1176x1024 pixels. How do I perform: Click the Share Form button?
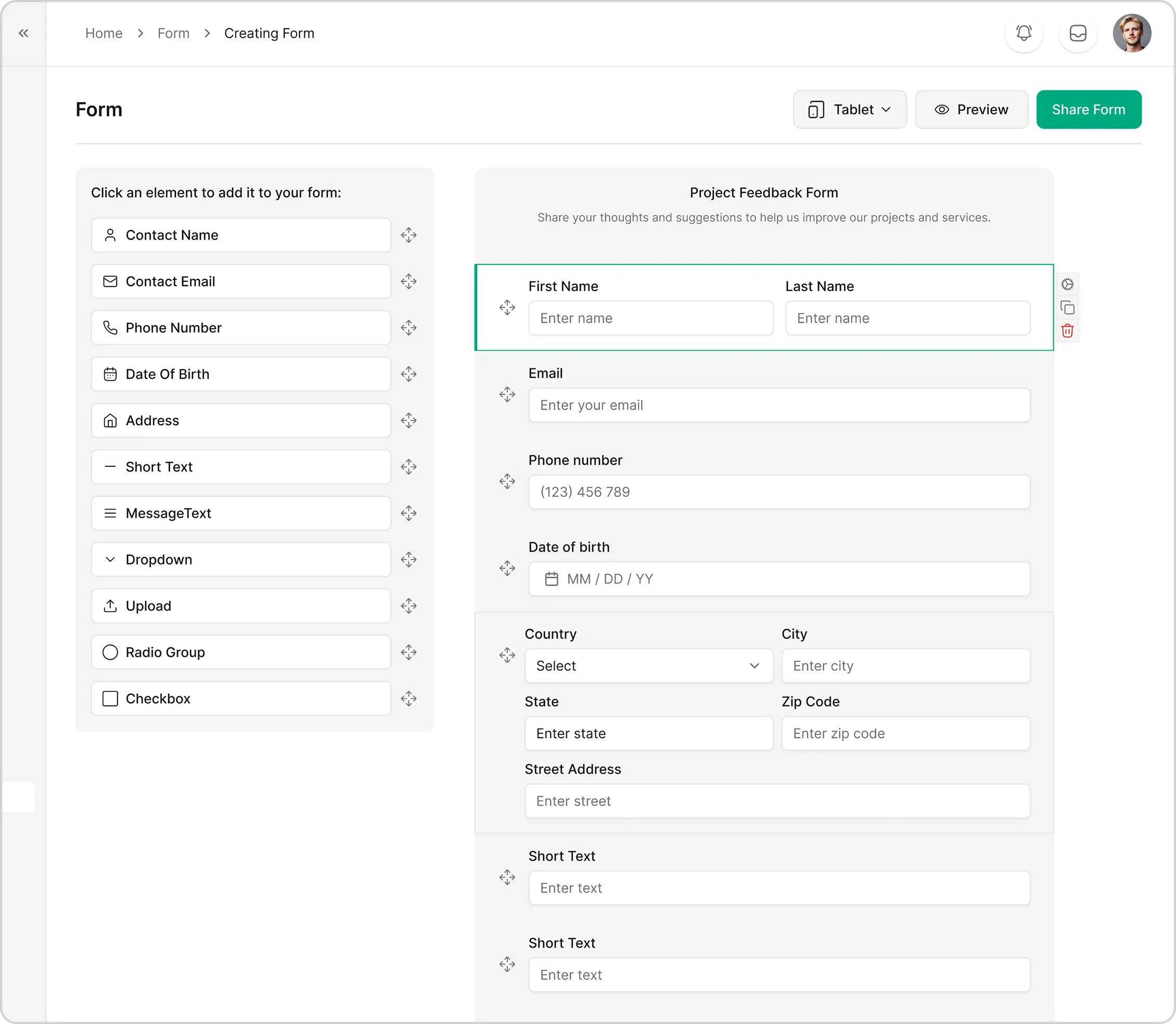coord(1088,109)
